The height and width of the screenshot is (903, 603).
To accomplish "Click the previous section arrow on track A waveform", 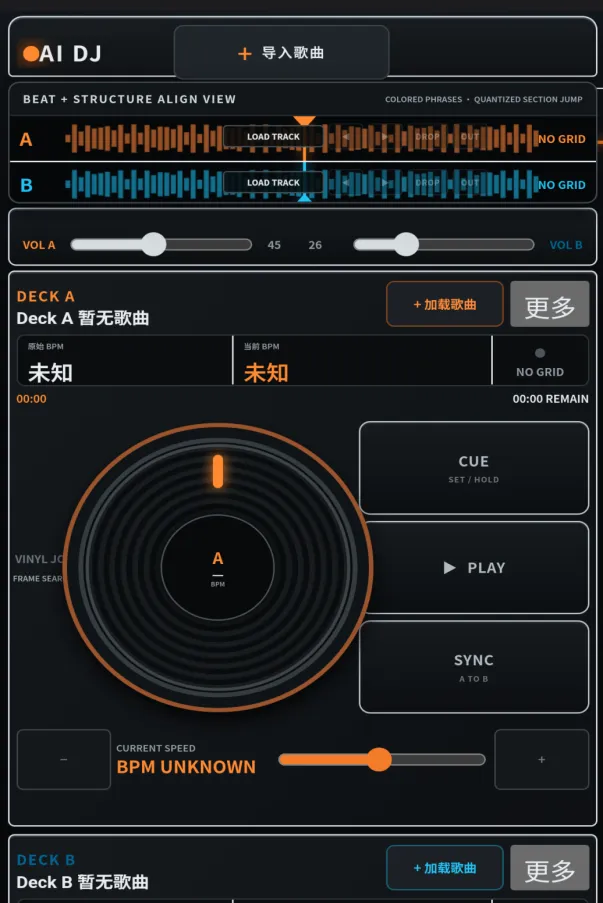I will click(x=346, y=137).
